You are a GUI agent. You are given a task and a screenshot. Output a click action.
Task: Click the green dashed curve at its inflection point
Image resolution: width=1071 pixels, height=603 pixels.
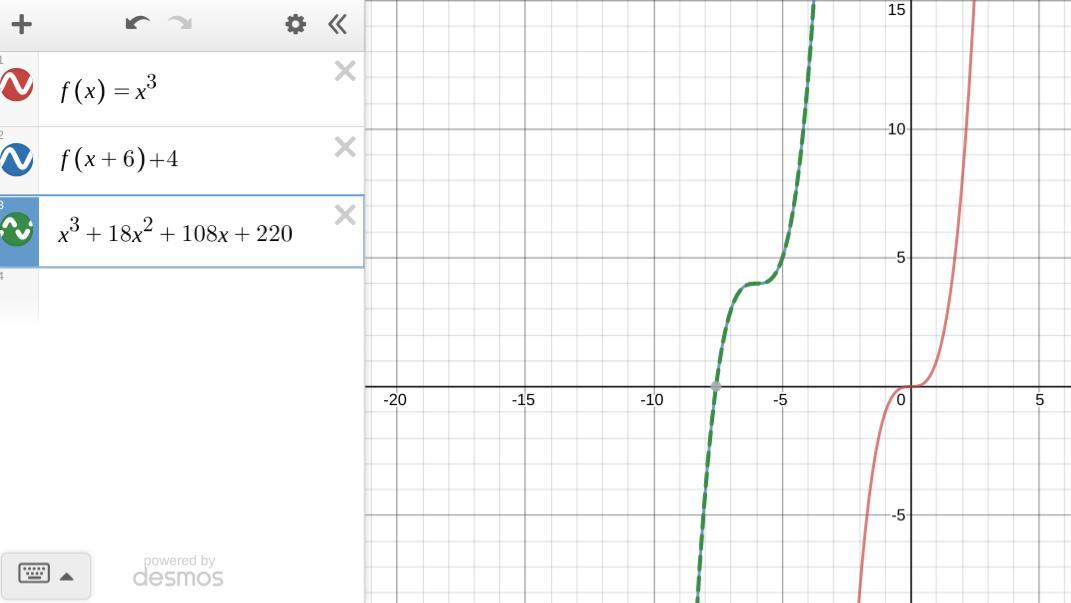coord(757,283)
